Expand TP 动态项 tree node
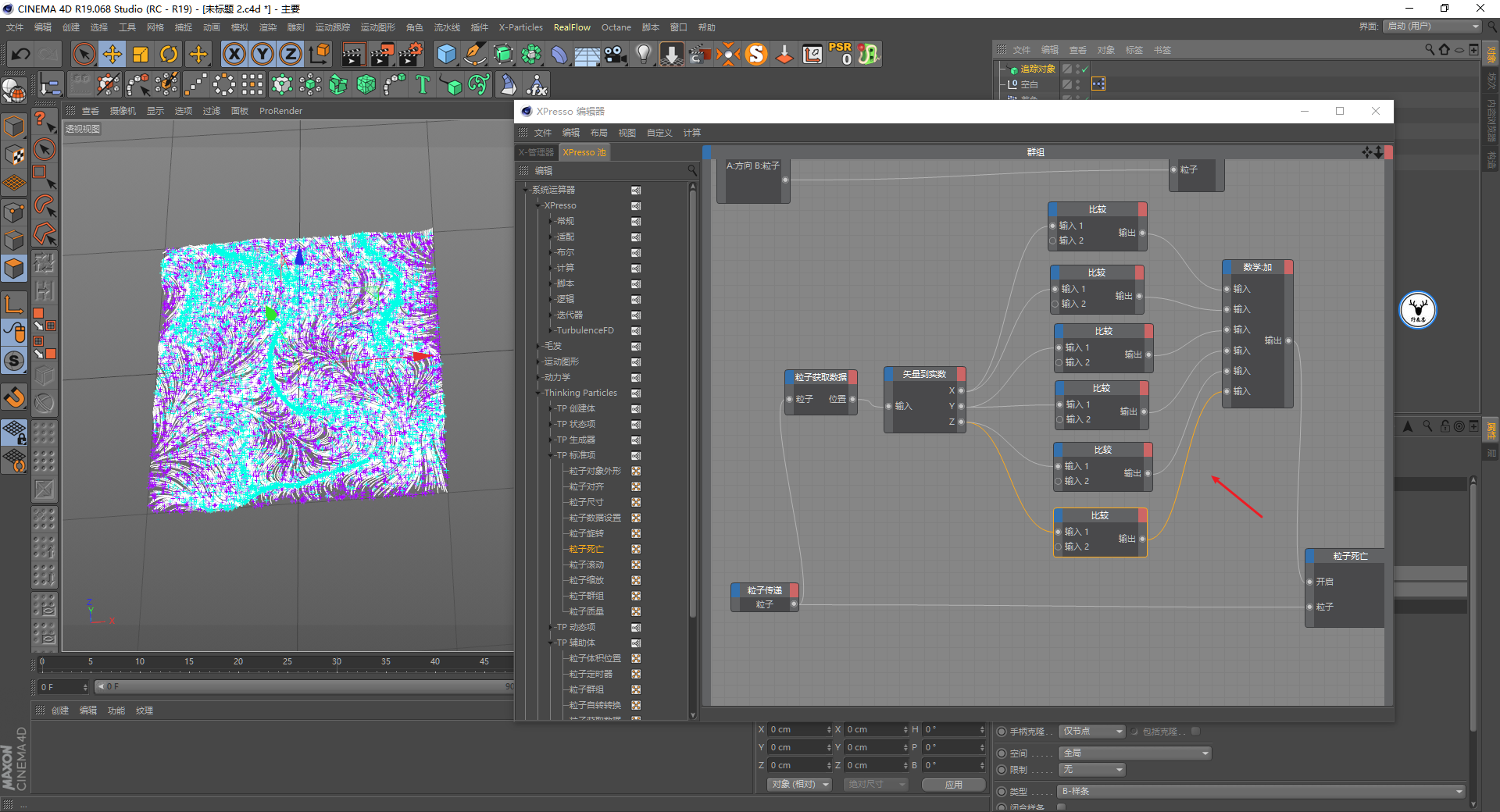Screen dimensions: 1500x812 tap(551, 627)
